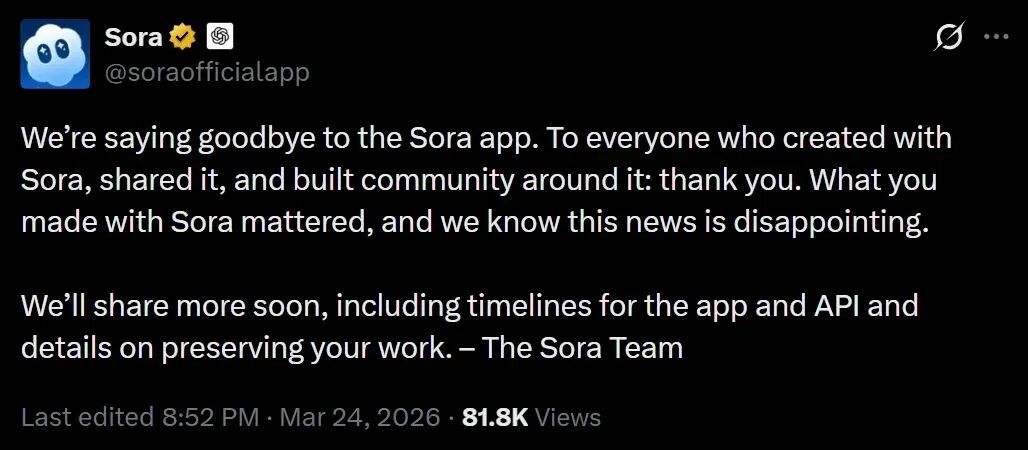This screenshot has width=1028, height=450.
Task: Open the three-dot More options menu
Action: (997, 38)
